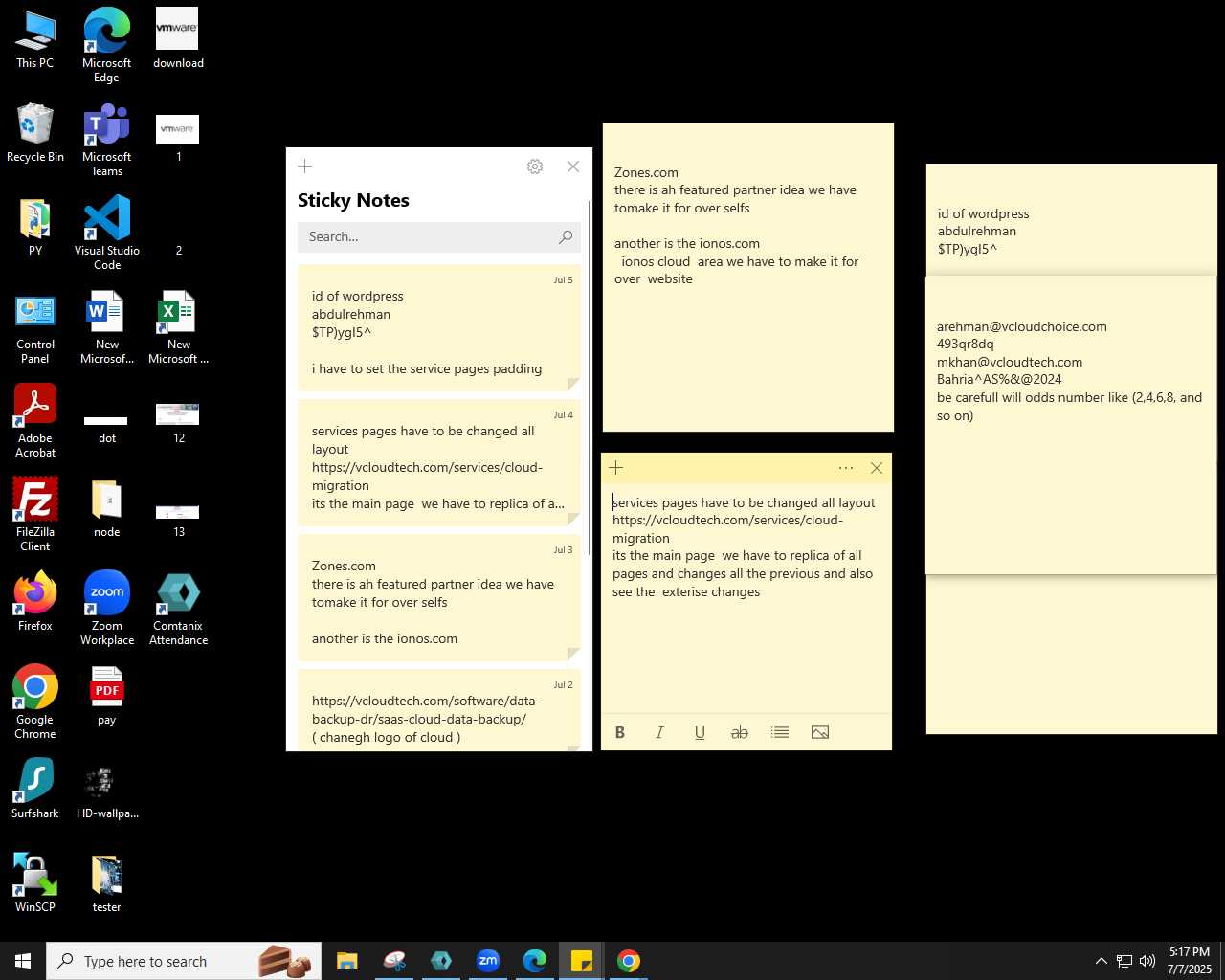Open Recycle Bin
The width and height of the screenshot is (1225, 980).
(35, 134)
